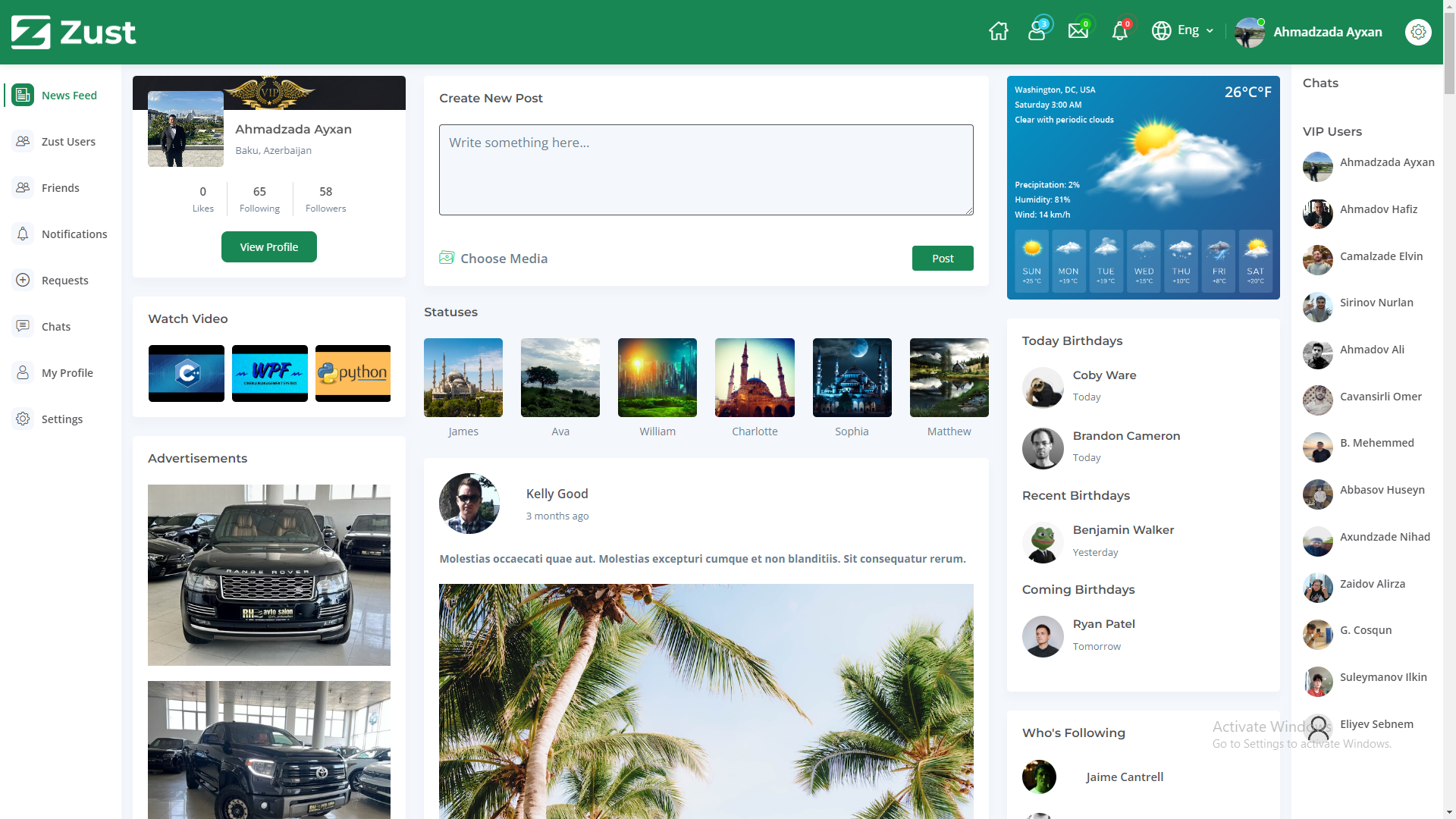Open friend requests icon in header
This screenshot has height=819, width=1456.
(1037, 32)
